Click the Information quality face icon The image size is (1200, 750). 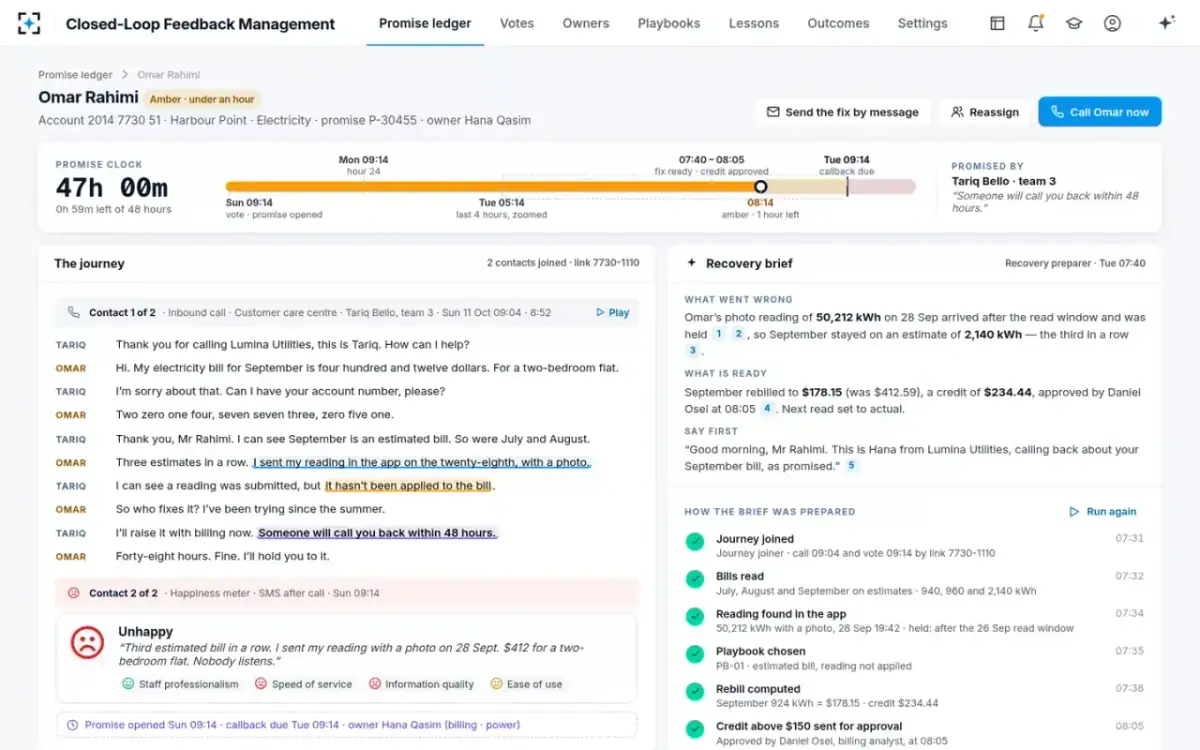coord(375,684)
